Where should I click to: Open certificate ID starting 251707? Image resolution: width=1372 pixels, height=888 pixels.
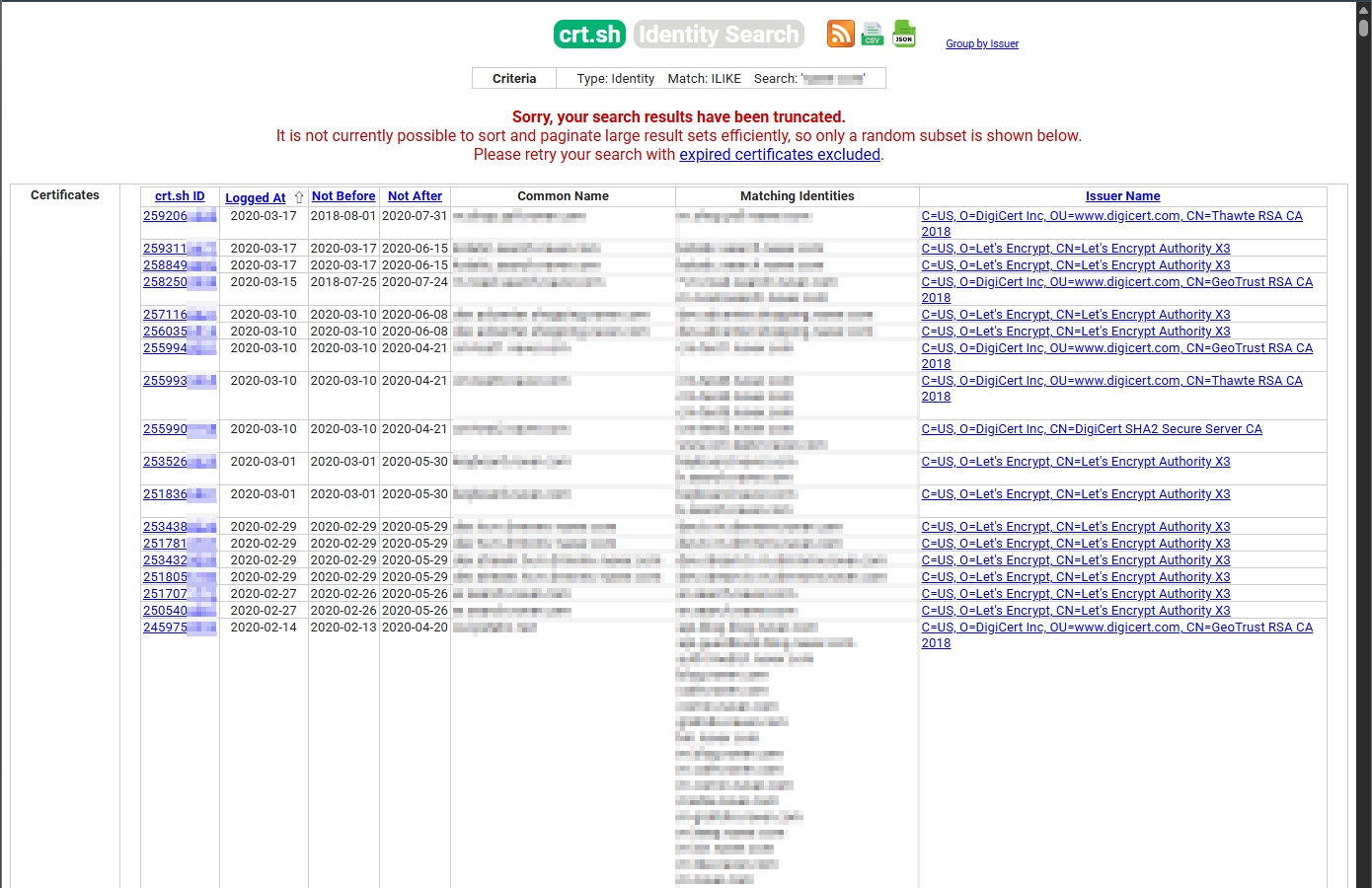coord(180,594)
